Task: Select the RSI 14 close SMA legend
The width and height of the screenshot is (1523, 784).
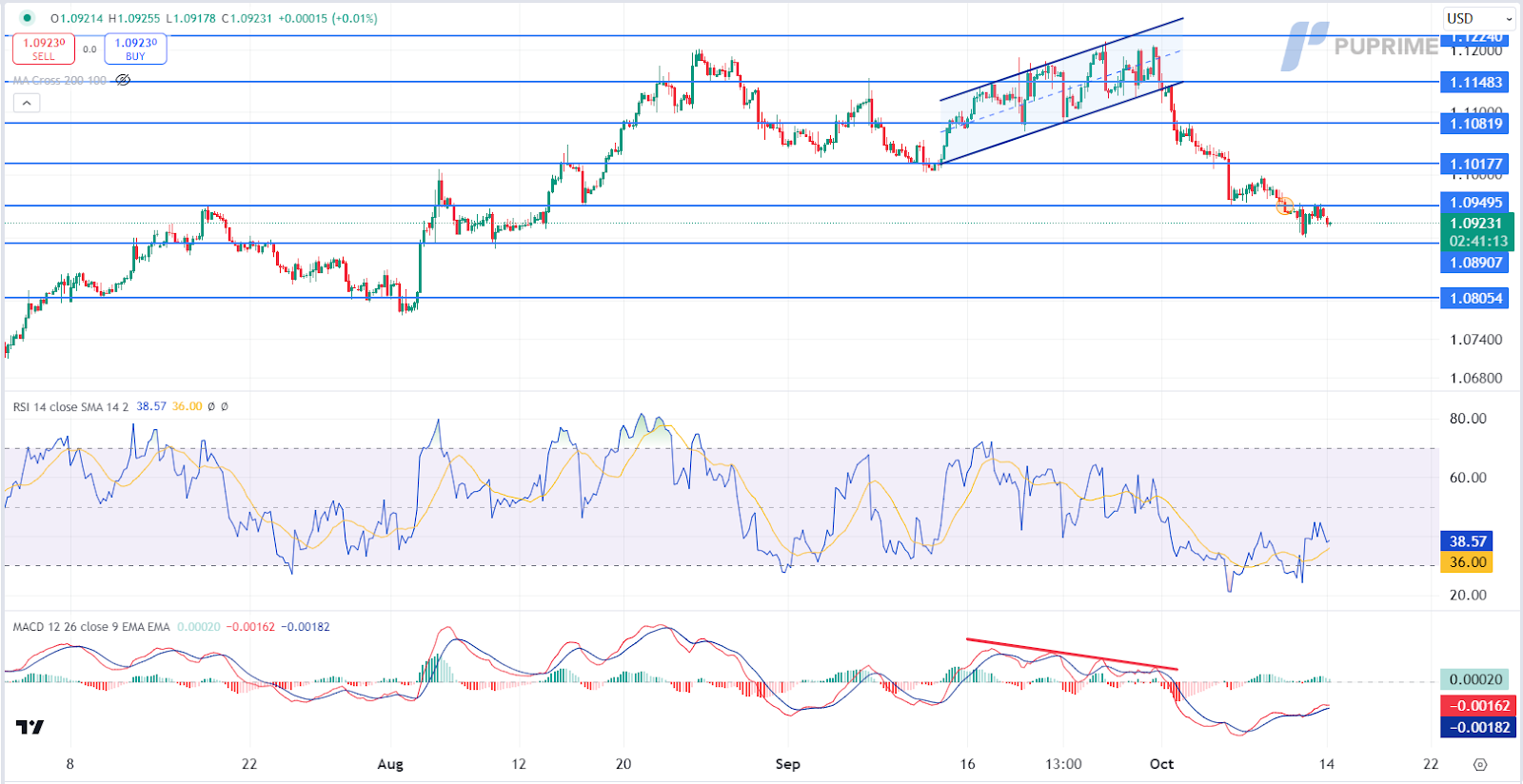Action: point(70,406)
